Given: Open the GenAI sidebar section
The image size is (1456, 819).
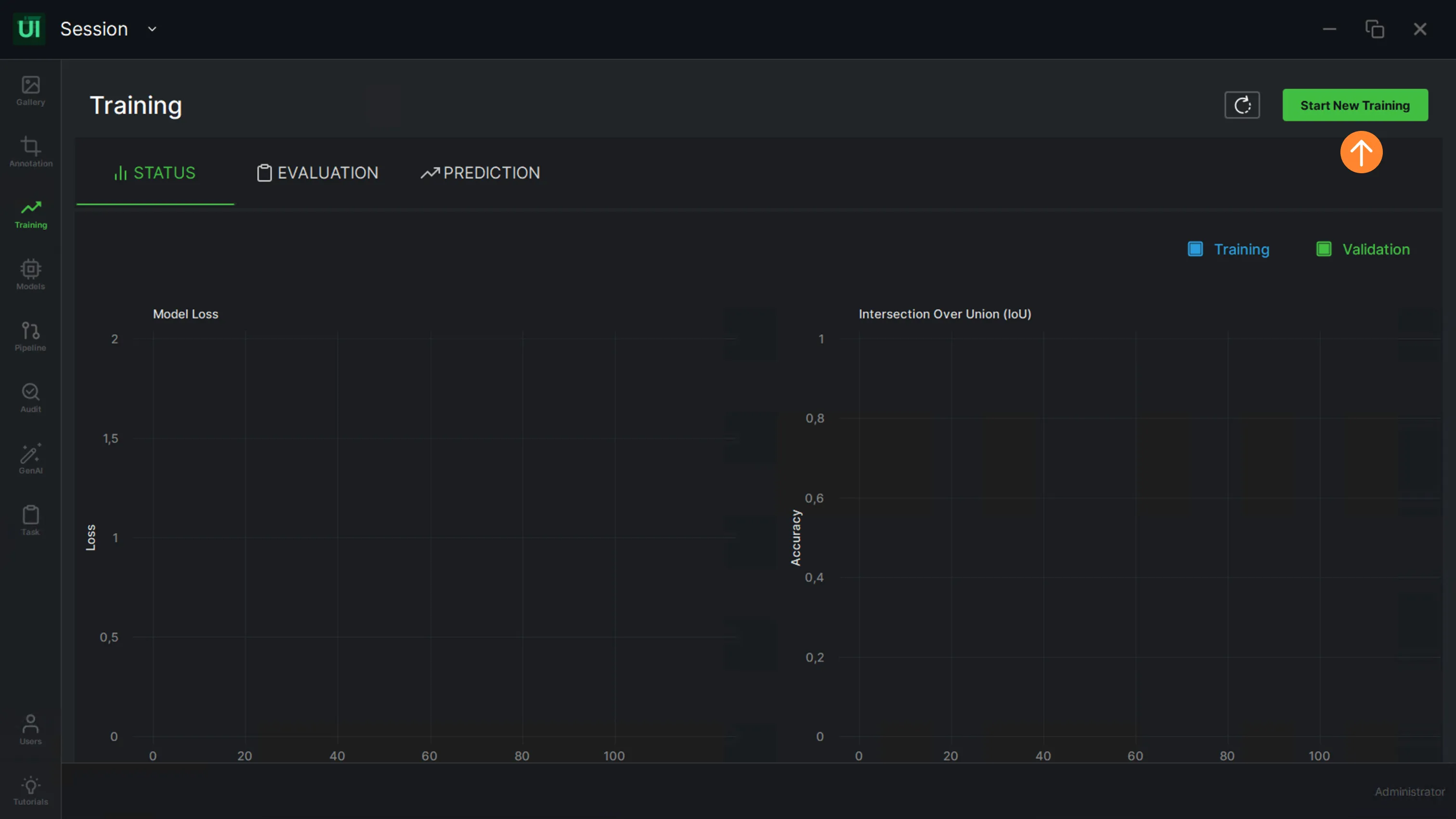Looking at the screenshot, I should click(x=30, y=459).
